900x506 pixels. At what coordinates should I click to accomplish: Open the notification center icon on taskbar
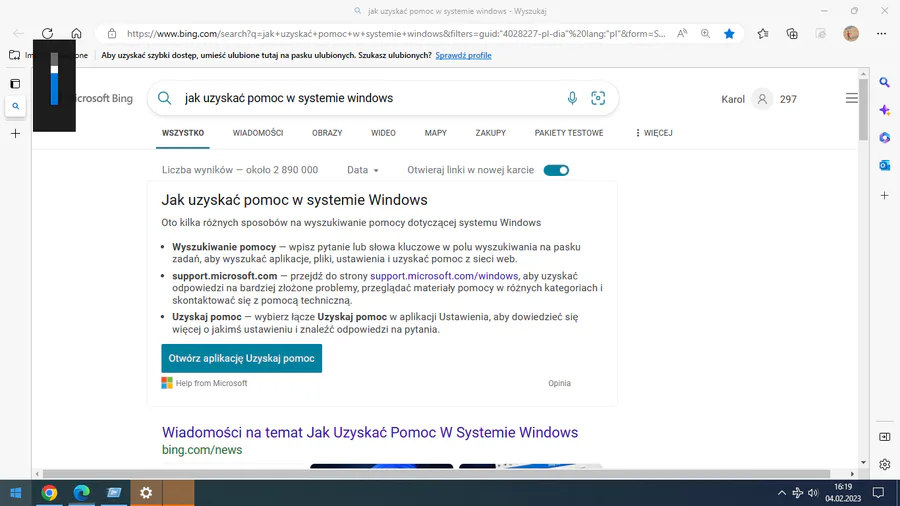click(x=878, y=493)
